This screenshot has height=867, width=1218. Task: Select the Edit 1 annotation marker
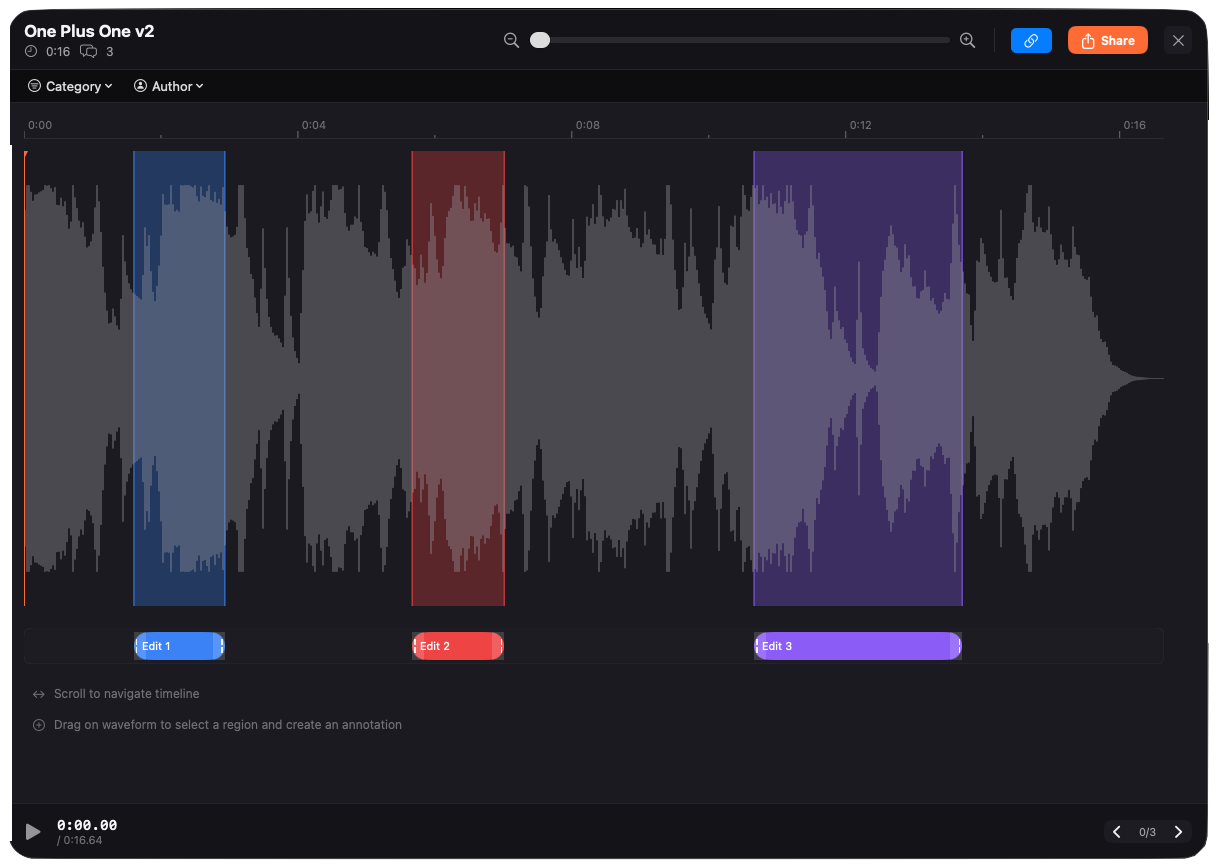pos(179,646)
